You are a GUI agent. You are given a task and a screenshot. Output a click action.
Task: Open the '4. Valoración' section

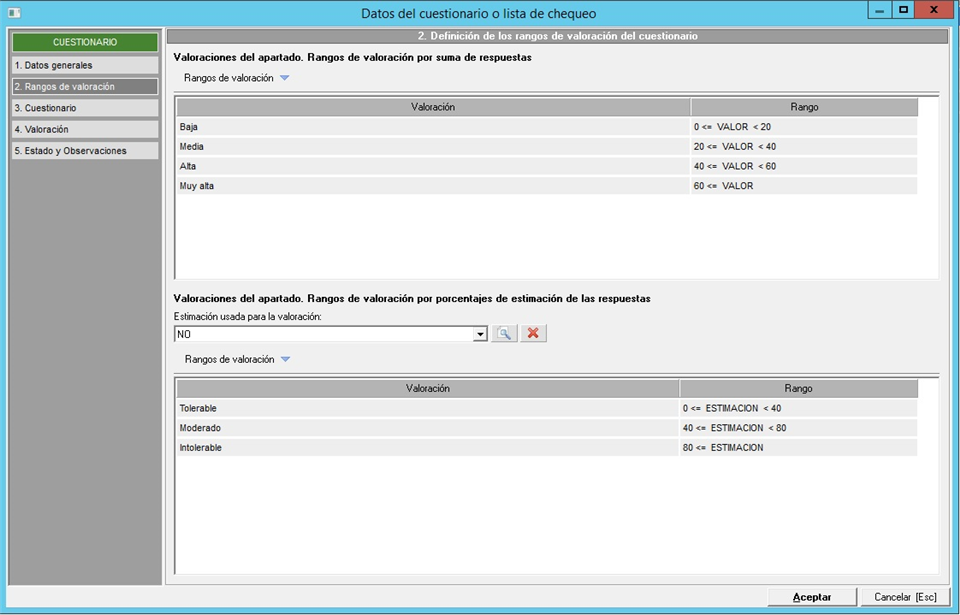coord(84,129)
